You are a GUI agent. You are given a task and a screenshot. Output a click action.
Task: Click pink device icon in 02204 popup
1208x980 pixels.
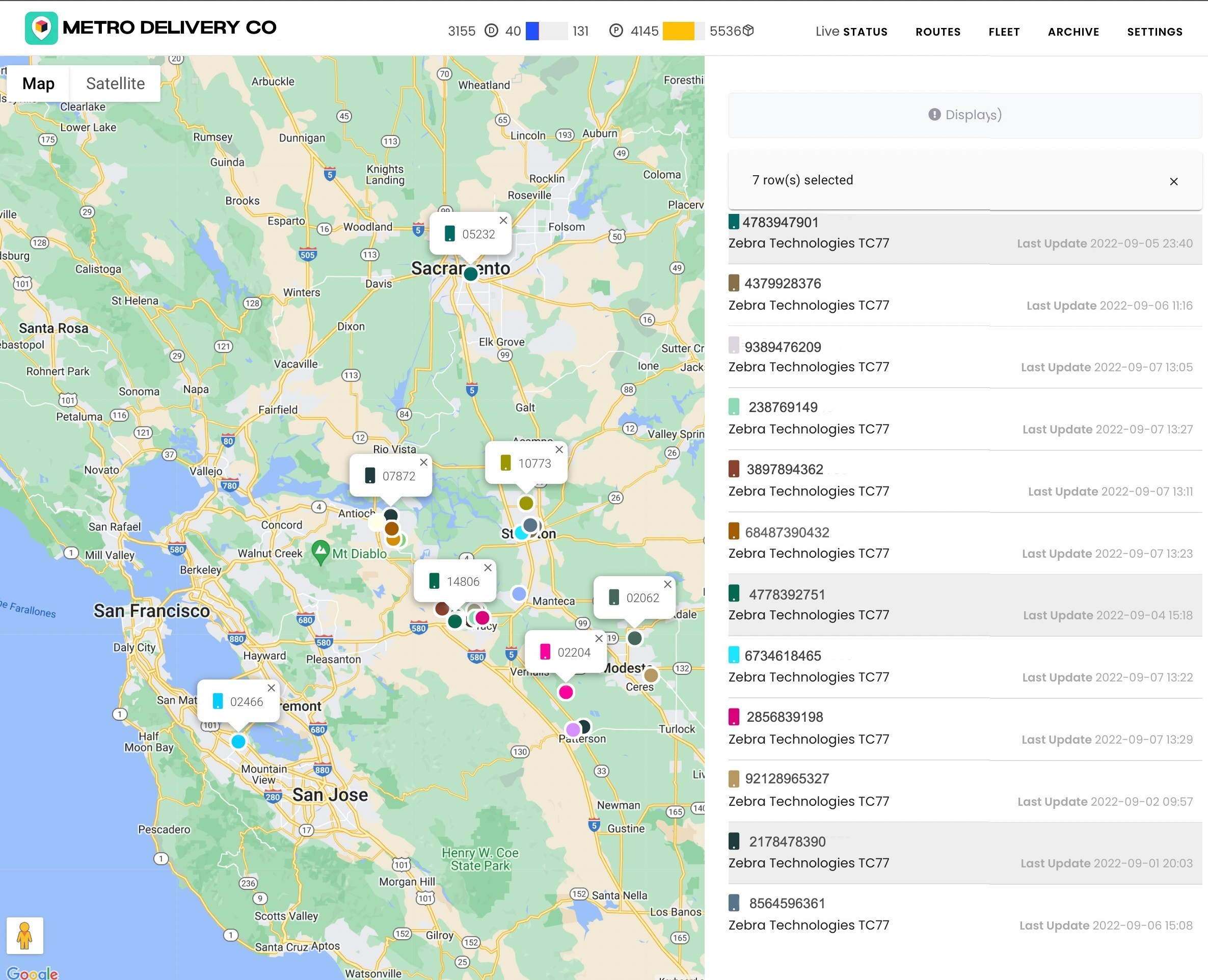545,651
